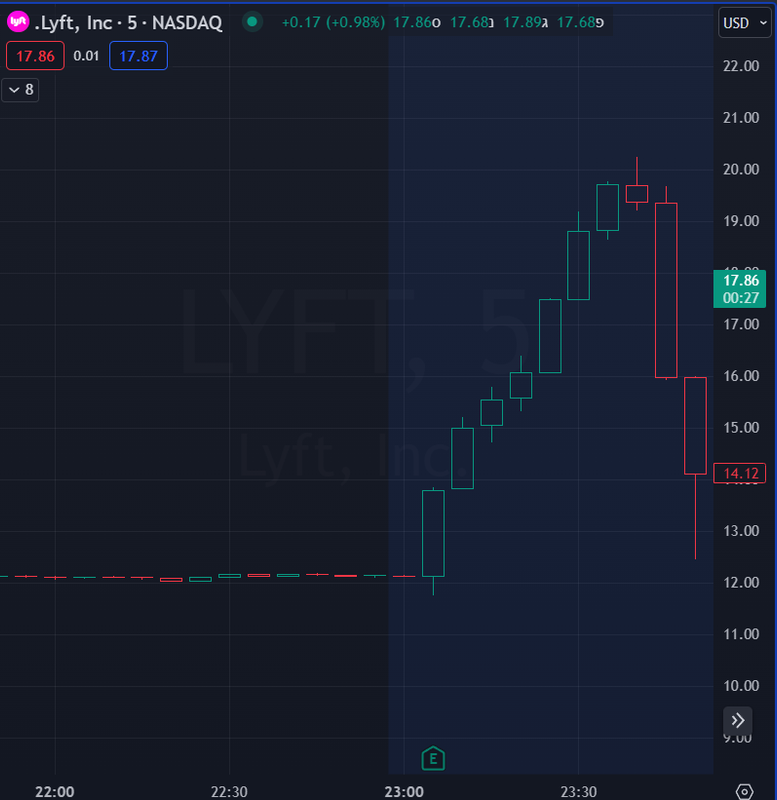Click the current price label 17.86
The image size is (777, 800).
pos(740,289)
